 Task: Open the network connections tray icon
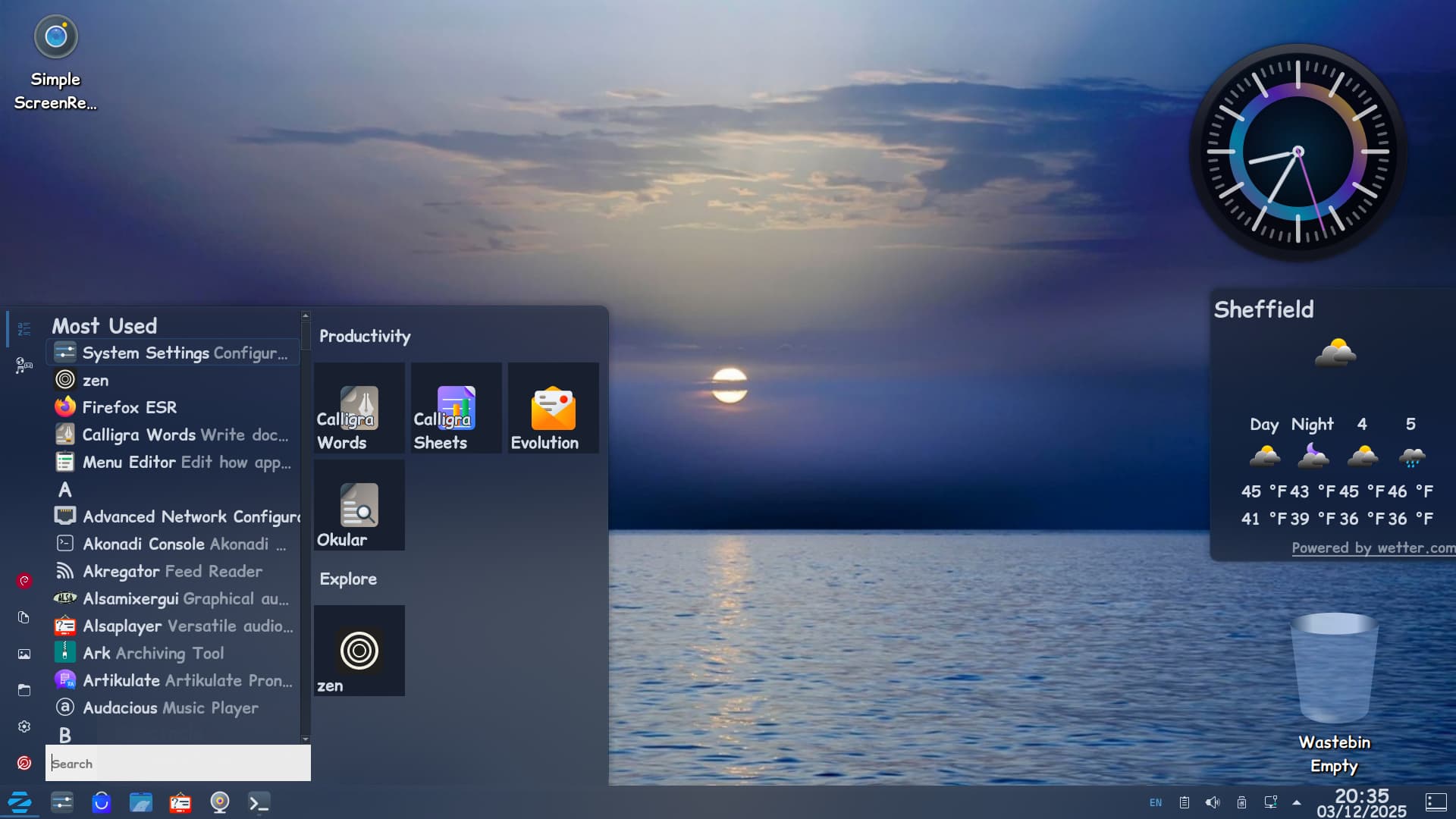pyautogui.click(x=1270, y=802)
